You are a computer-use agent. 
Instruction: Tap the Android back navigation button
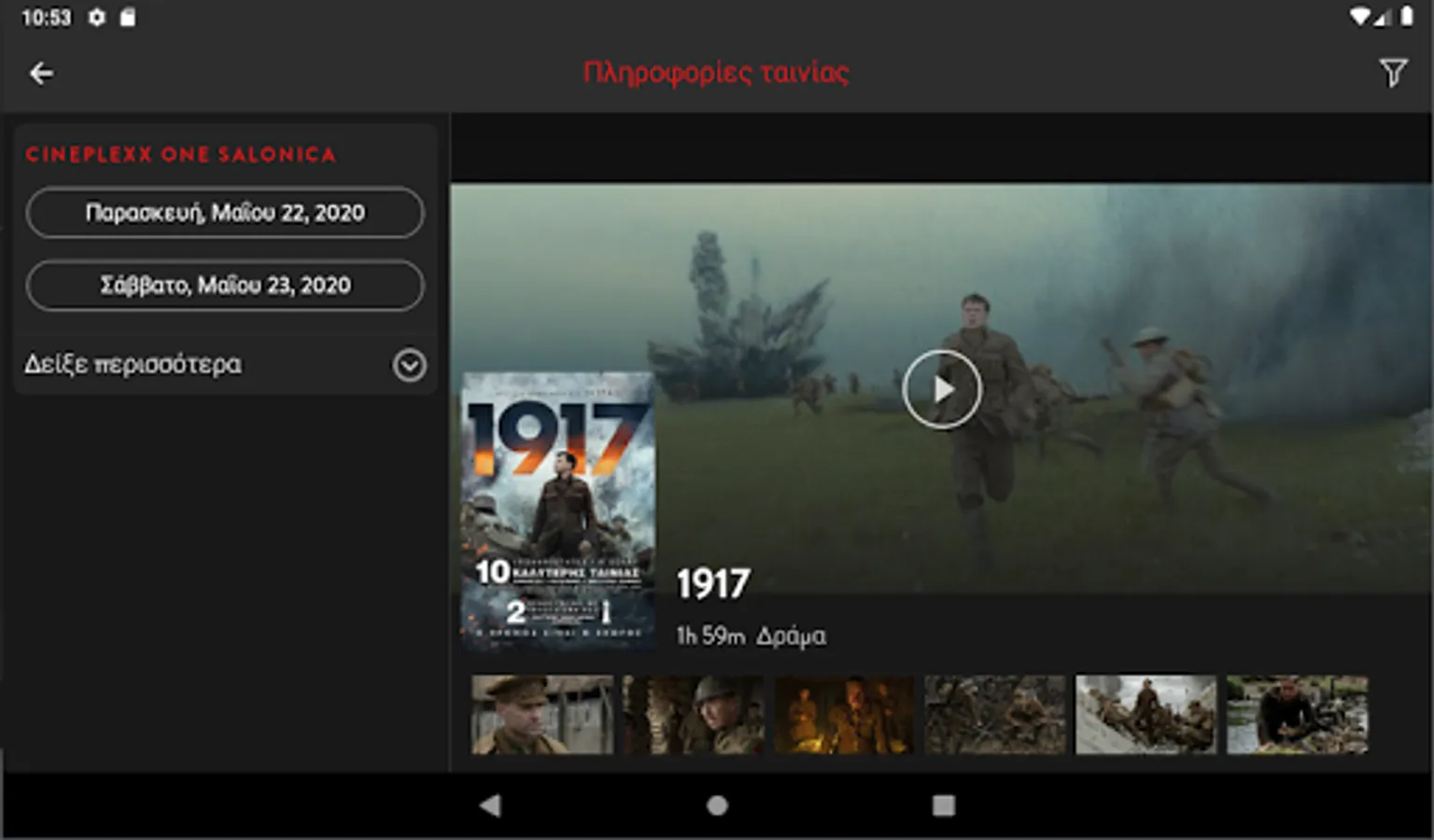[x=490, y=805]
